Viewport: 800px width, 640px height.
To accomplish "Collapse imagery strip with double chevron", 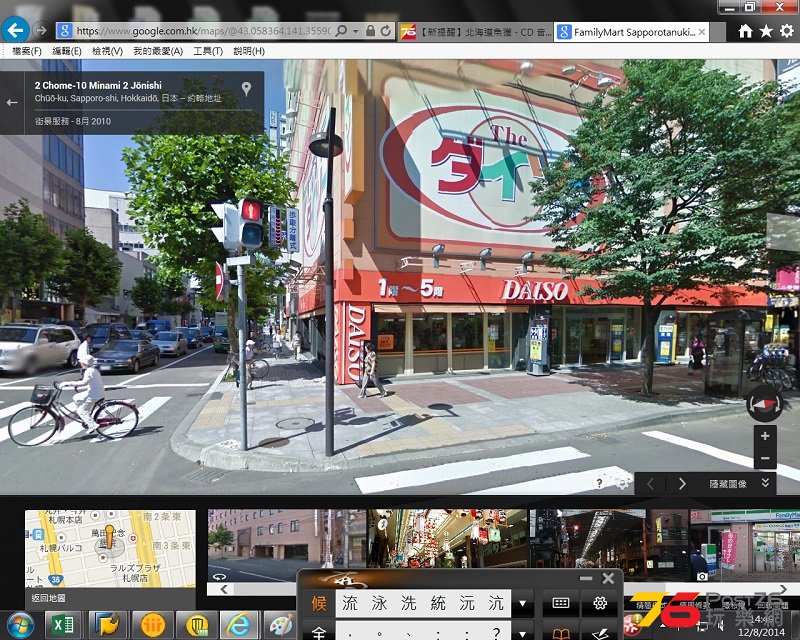I will pyautogui.click(x=765, y=483).
